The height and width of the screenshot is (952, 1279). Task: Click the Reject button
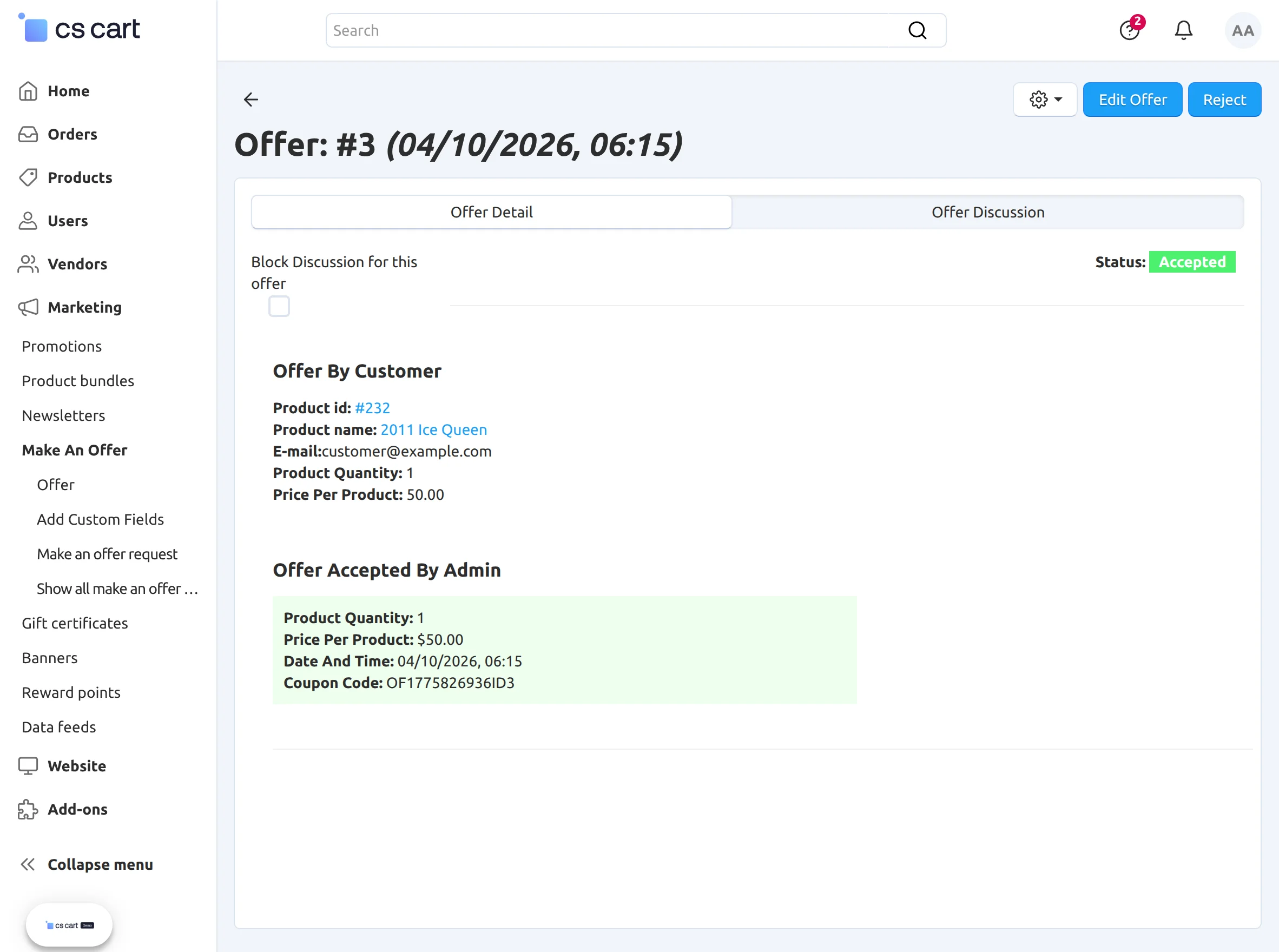(x=1224, y=100)
